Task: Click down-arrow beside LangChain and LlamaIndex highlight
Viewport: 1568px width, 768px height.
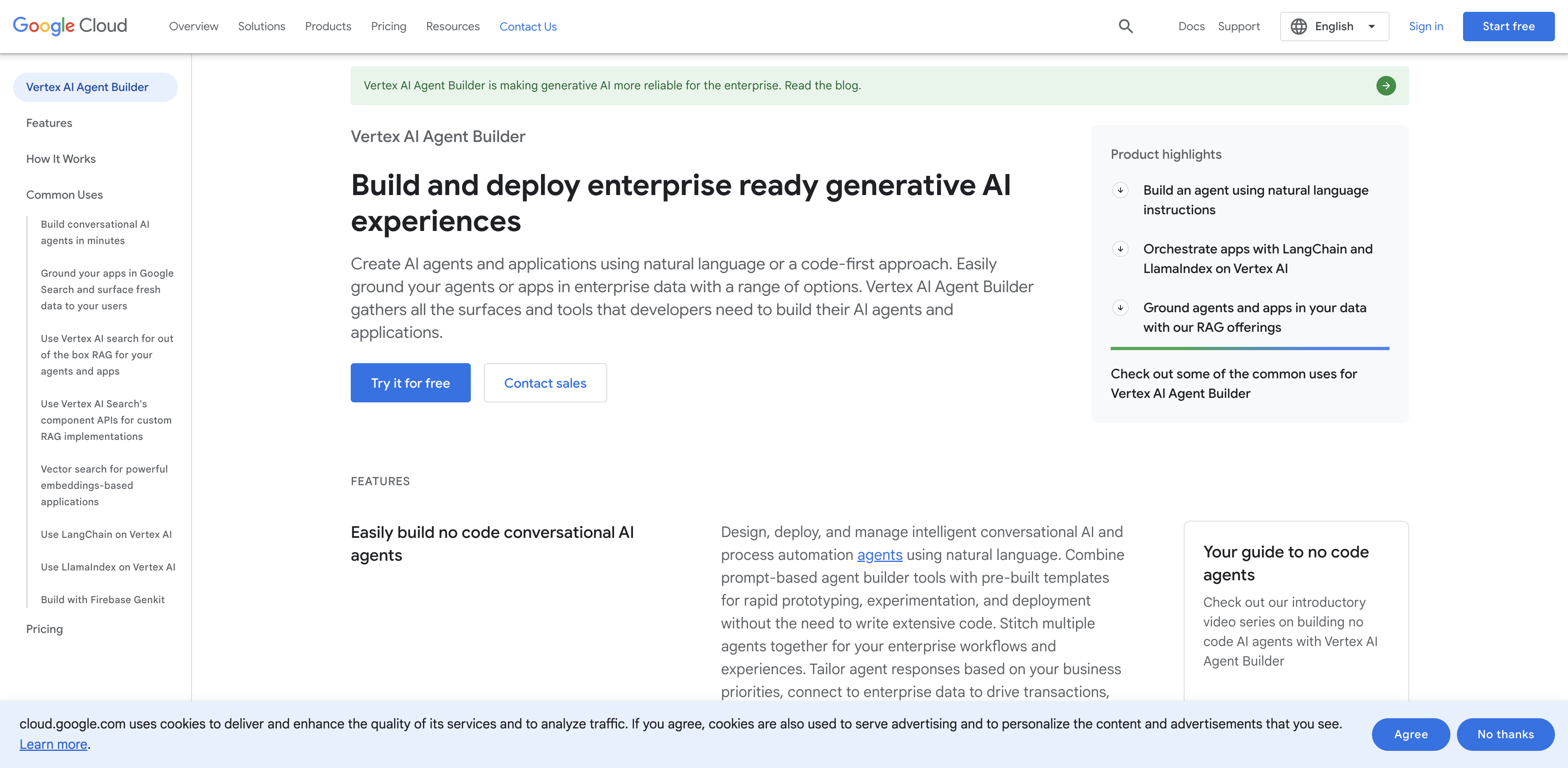Action: pos(1120,249)
